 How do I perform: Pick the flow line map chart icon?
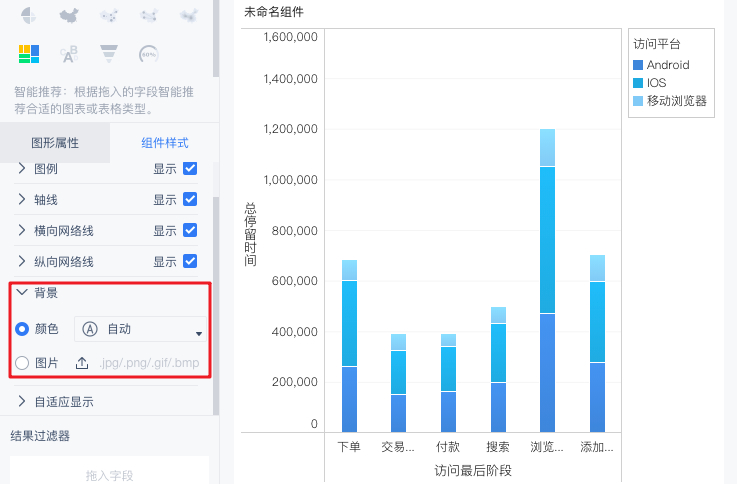(x=149, y=16)
